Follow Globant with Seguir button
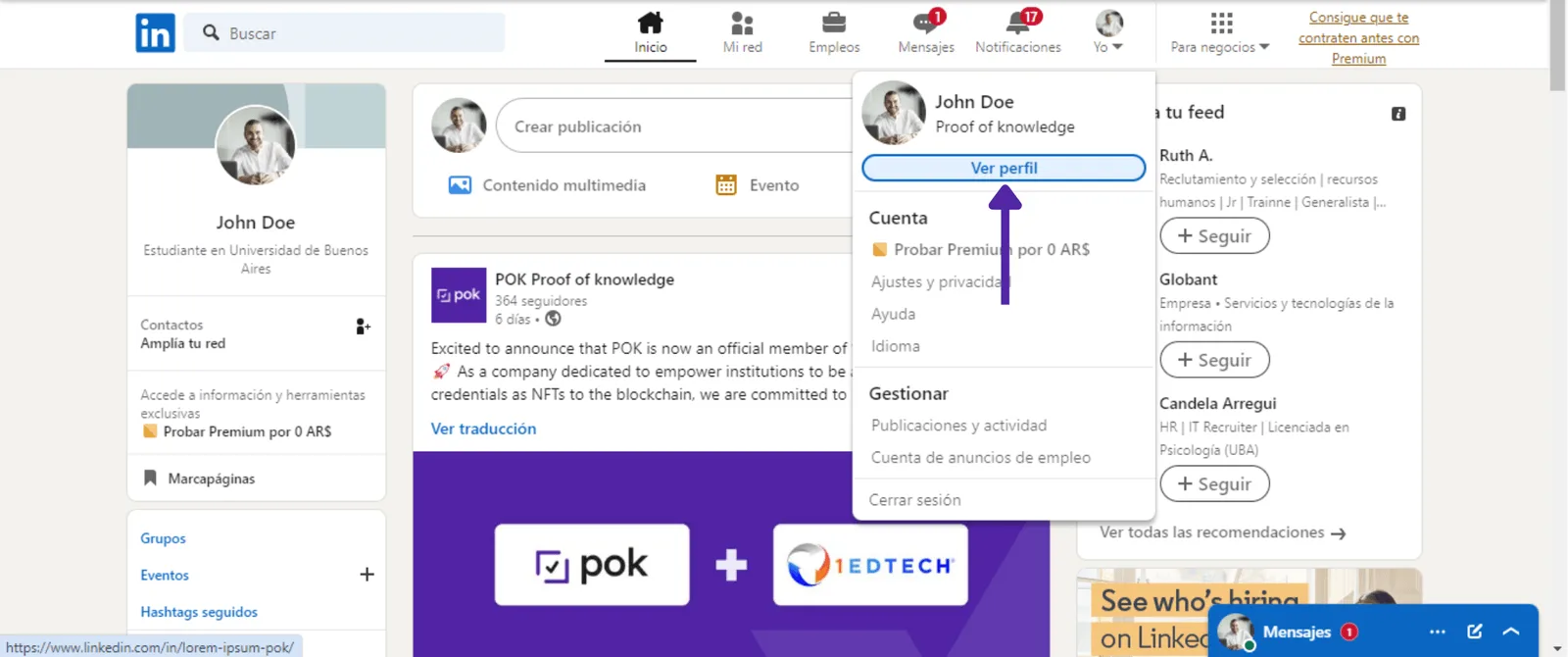Viewport: 1568px width, 657px height. coord(1214,360)
